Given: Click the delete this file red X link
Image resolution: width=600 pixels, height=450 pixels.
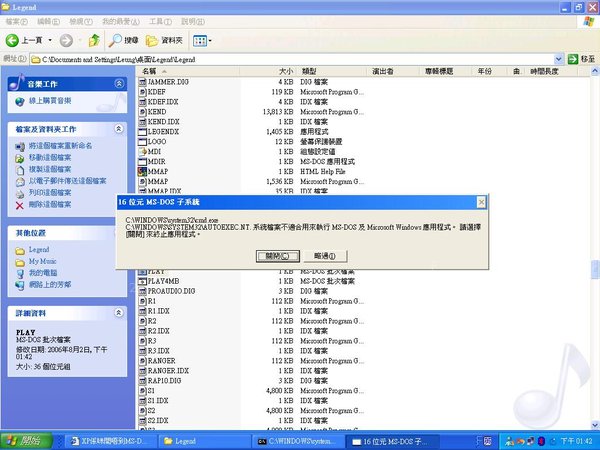Looking at the screenshot, I should 20,205.
